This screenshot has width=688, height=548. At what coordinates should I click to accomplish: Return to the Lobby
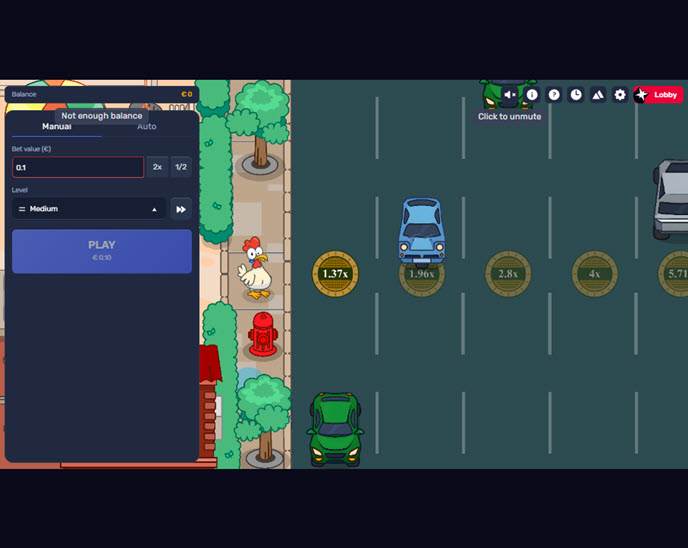[x=659, y=95]
